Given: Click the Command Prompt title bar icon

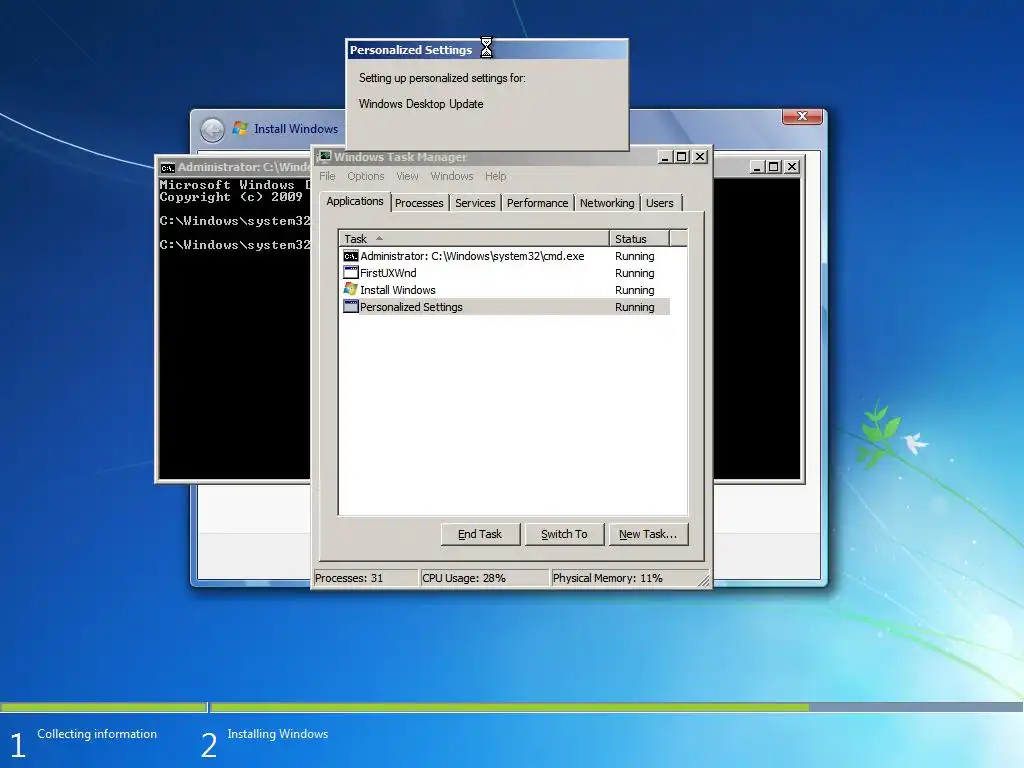Looking at the screenshot, I should pyautogui.click(x=168, y=168).
